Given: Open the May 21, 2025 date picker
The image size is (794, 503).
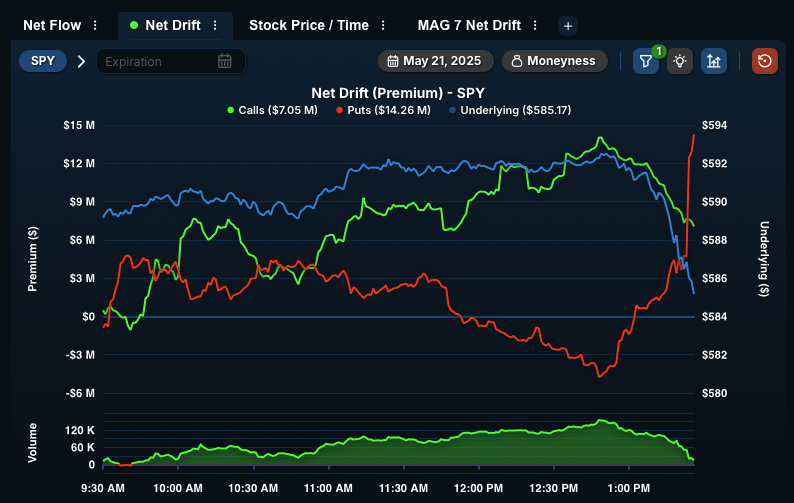Looking at the screenshot, I should tap(435, 61).
